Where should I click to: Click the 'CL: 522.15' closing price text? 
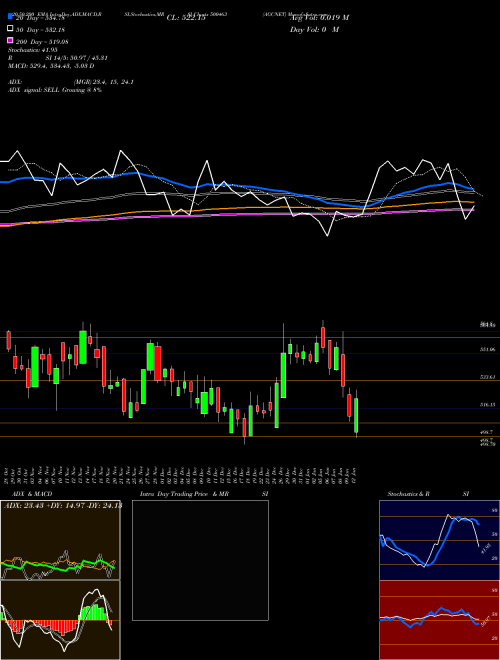186,18
